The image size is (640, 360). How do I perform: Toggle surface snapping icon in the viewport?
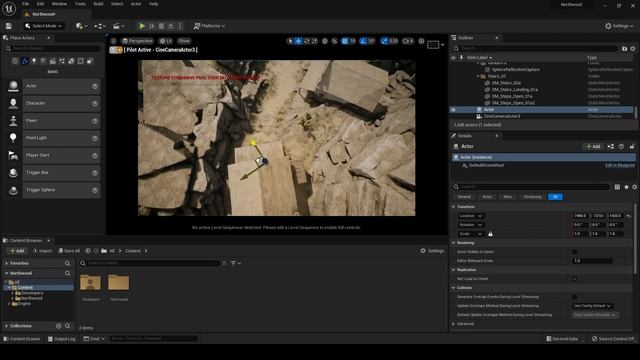(335, 41)
